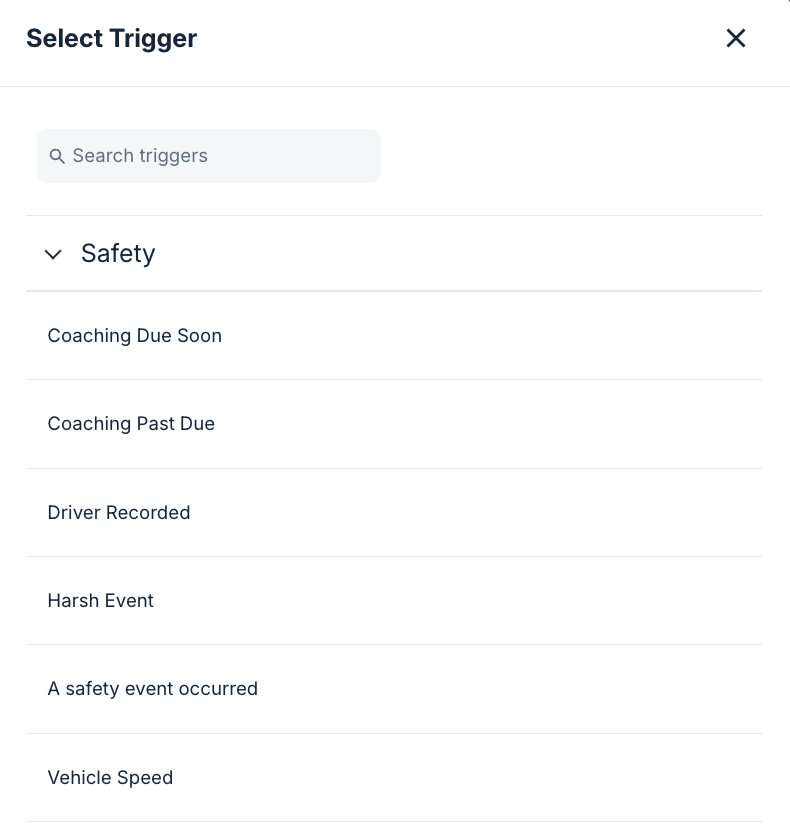
Task: Pick the Driver Recorded trigger
Action: pos(119,513)
